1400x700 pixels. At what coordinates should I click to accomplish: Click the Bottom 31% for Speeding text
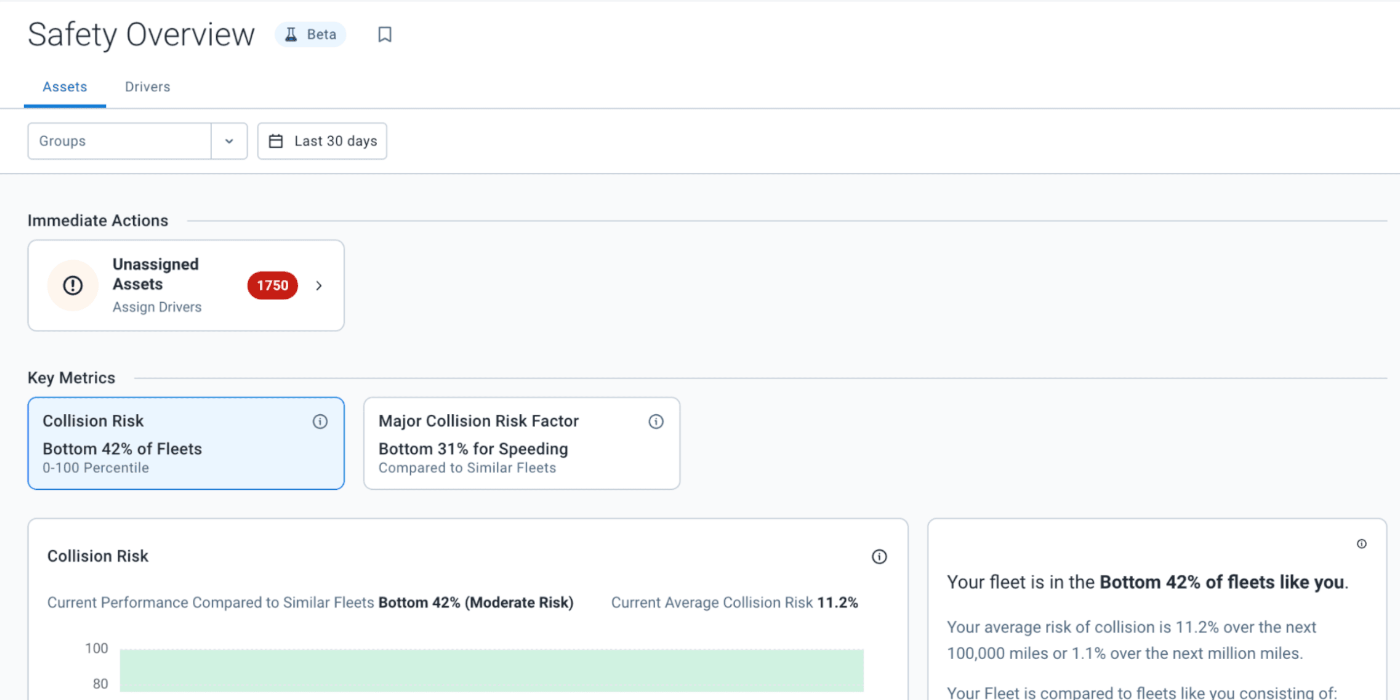(473, 449)
